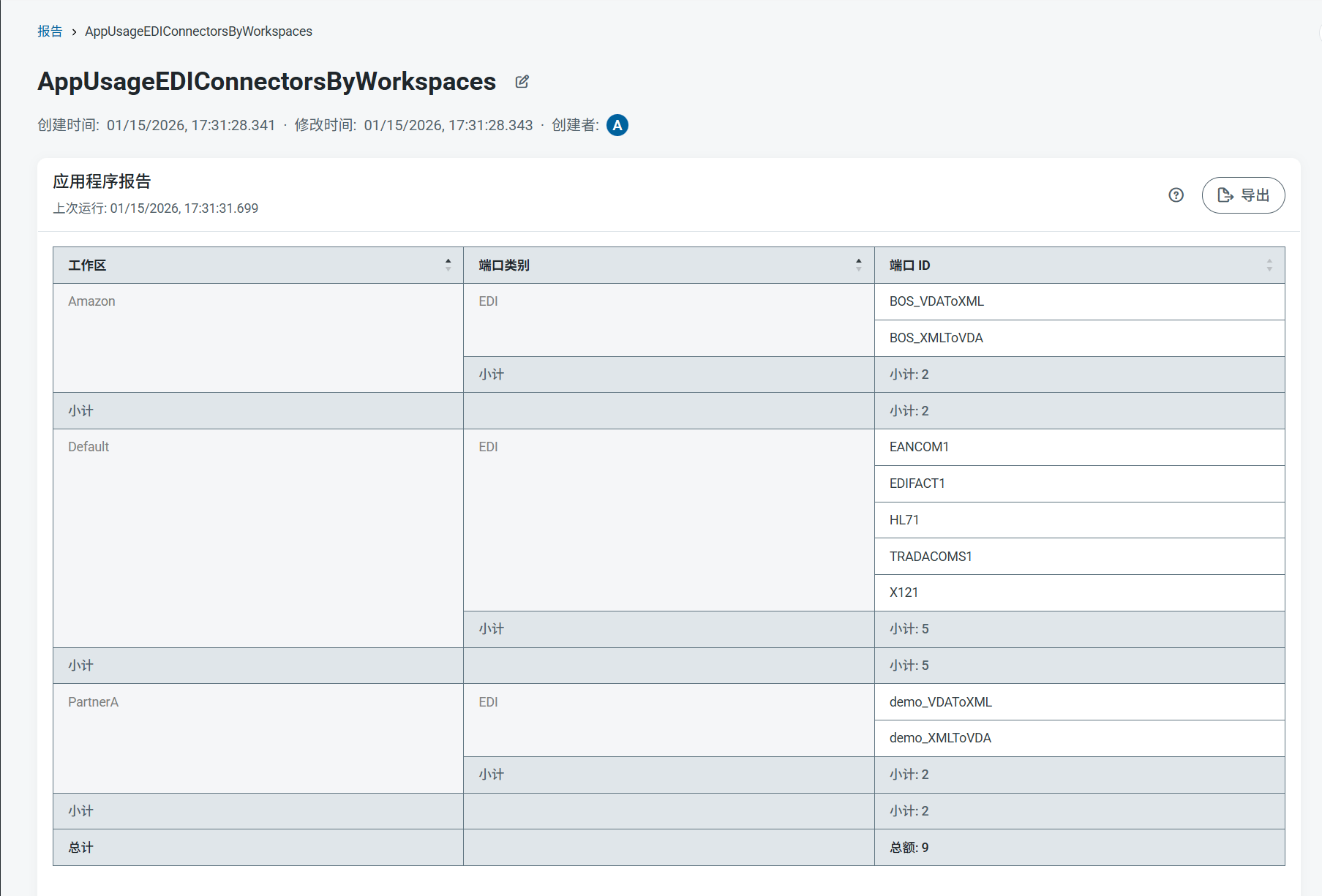Click the BOS_XMLToVDA port ID

coord(936,338)
